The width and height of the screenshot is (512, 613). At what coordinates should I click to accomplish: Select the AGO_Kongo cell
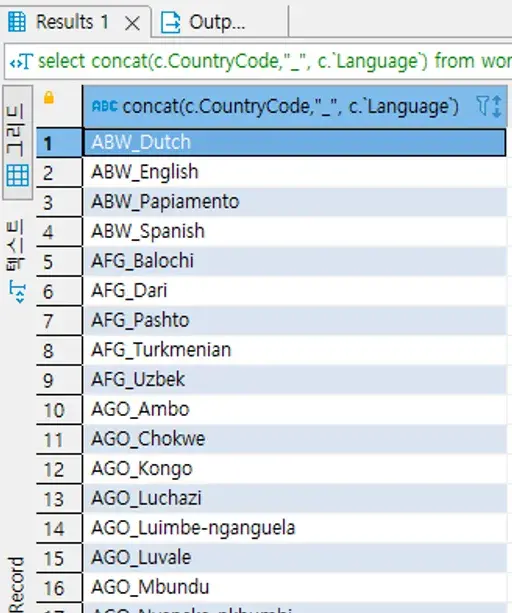coord(295,469)
